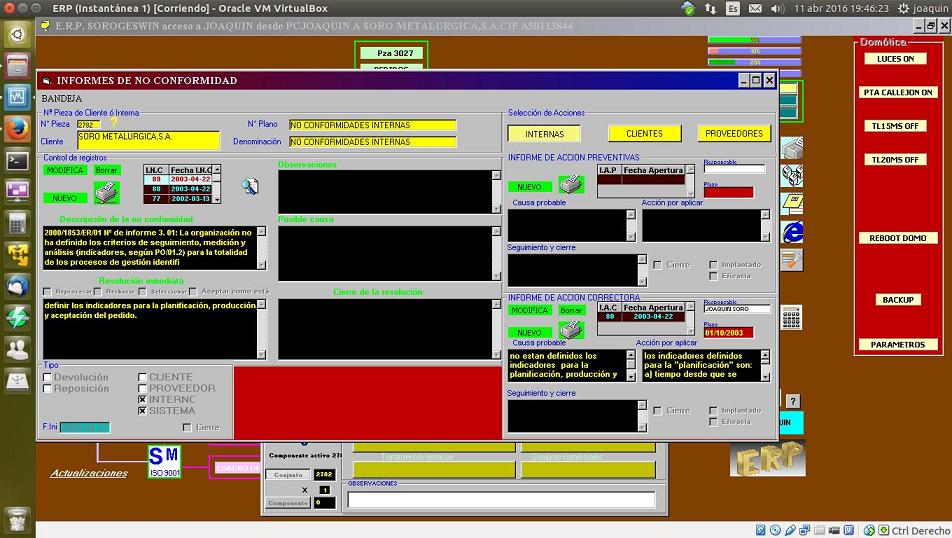Toggle the Reposición checkbox
952x538 pixels.
[47, 389]
